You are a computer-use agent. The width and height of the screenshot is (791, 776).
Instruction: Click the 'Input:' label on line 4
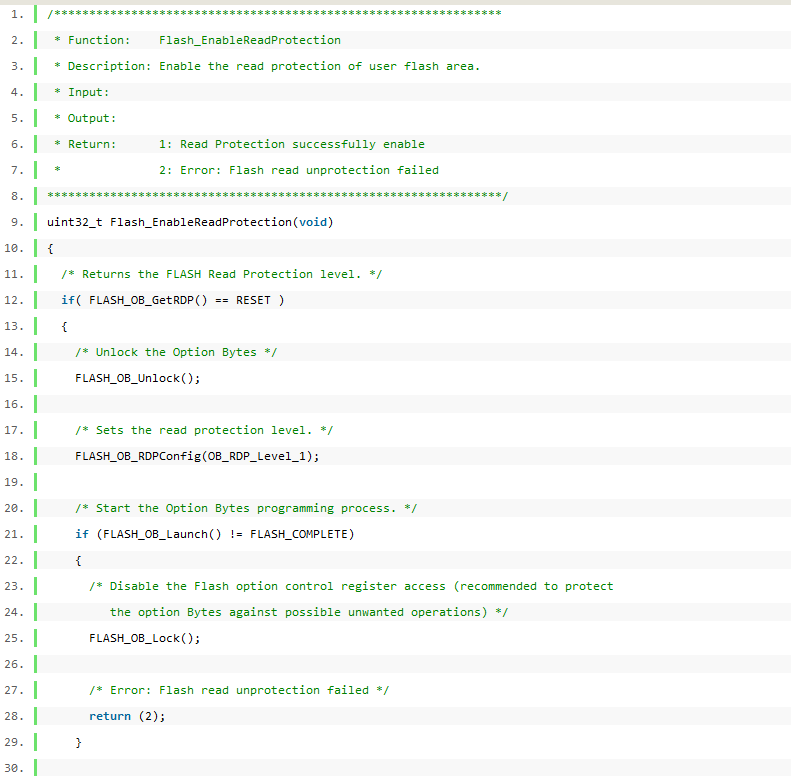88,92
